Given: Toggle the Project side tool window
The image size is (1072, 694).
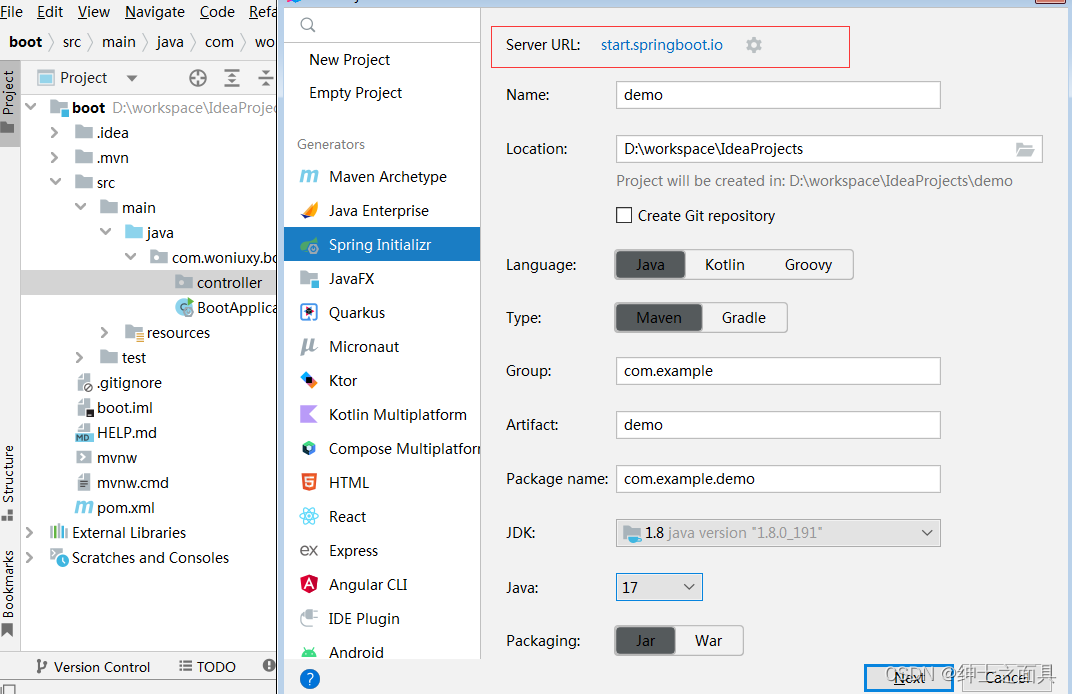Looking at the screenshot, I should [8, 101].
